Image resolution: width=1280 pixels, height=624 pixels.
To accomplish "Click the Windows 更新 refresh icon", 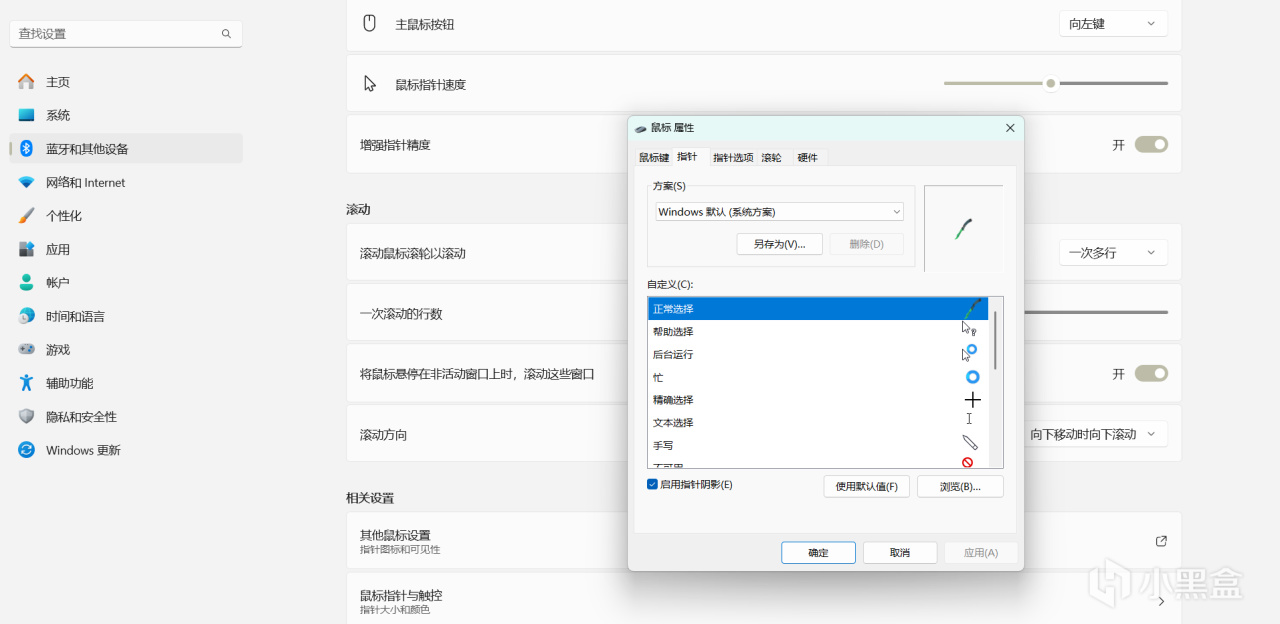I will click(26, 450).
